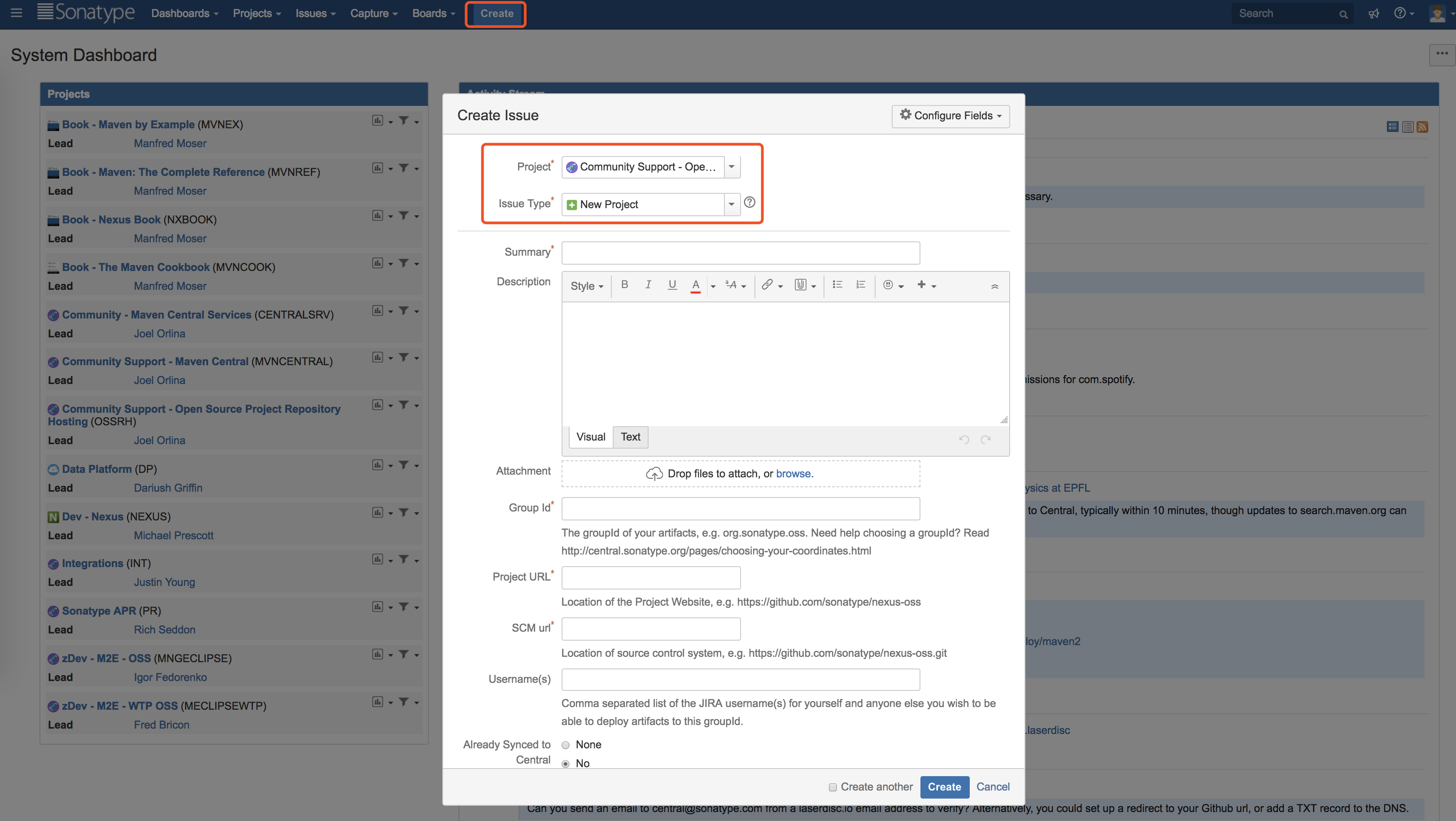Click the Issue Type help question icon
1456x821 pixels.
click(750, 202)
